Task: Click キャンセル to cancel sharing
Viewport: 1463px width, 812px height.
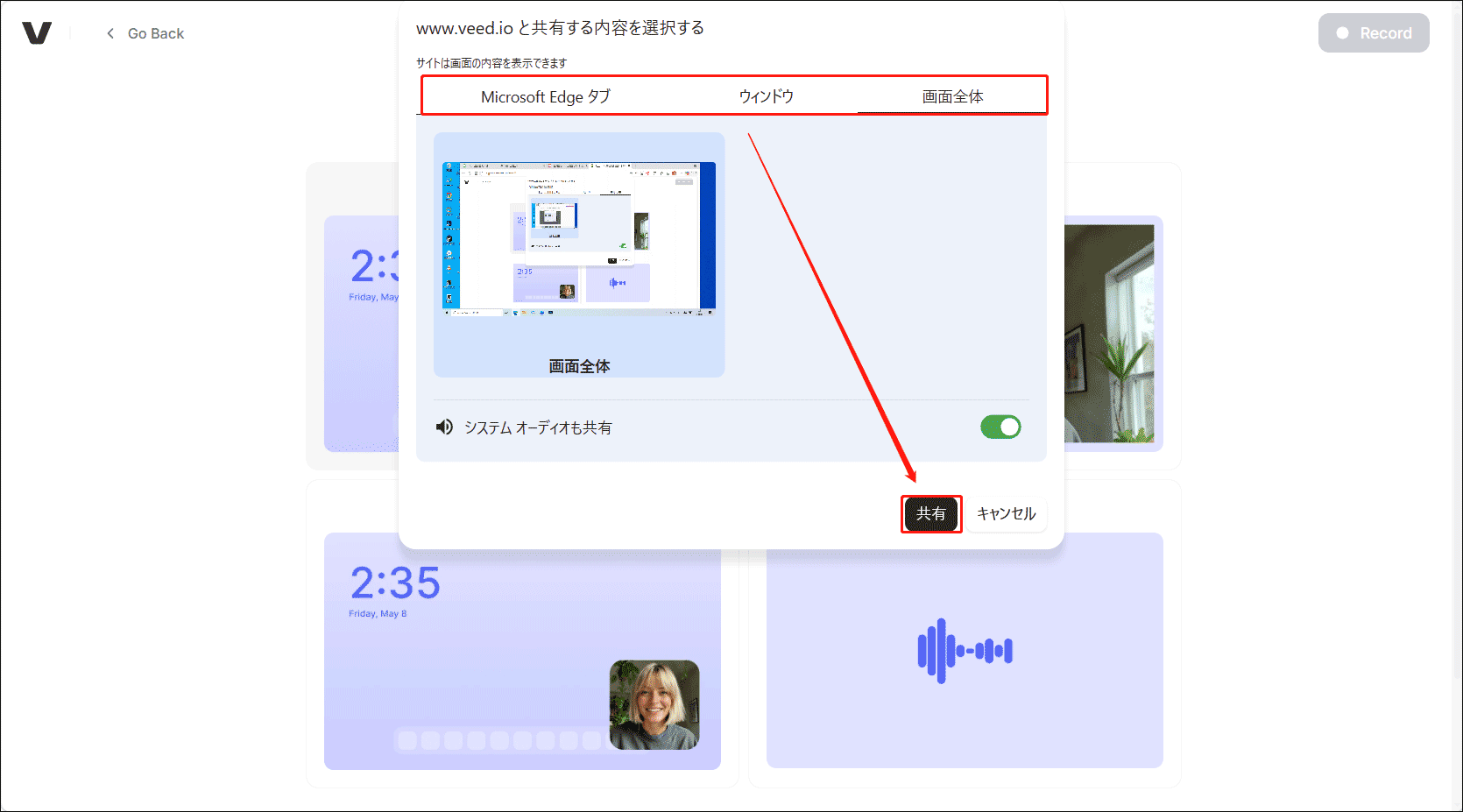Action: tap(1006, 514)
